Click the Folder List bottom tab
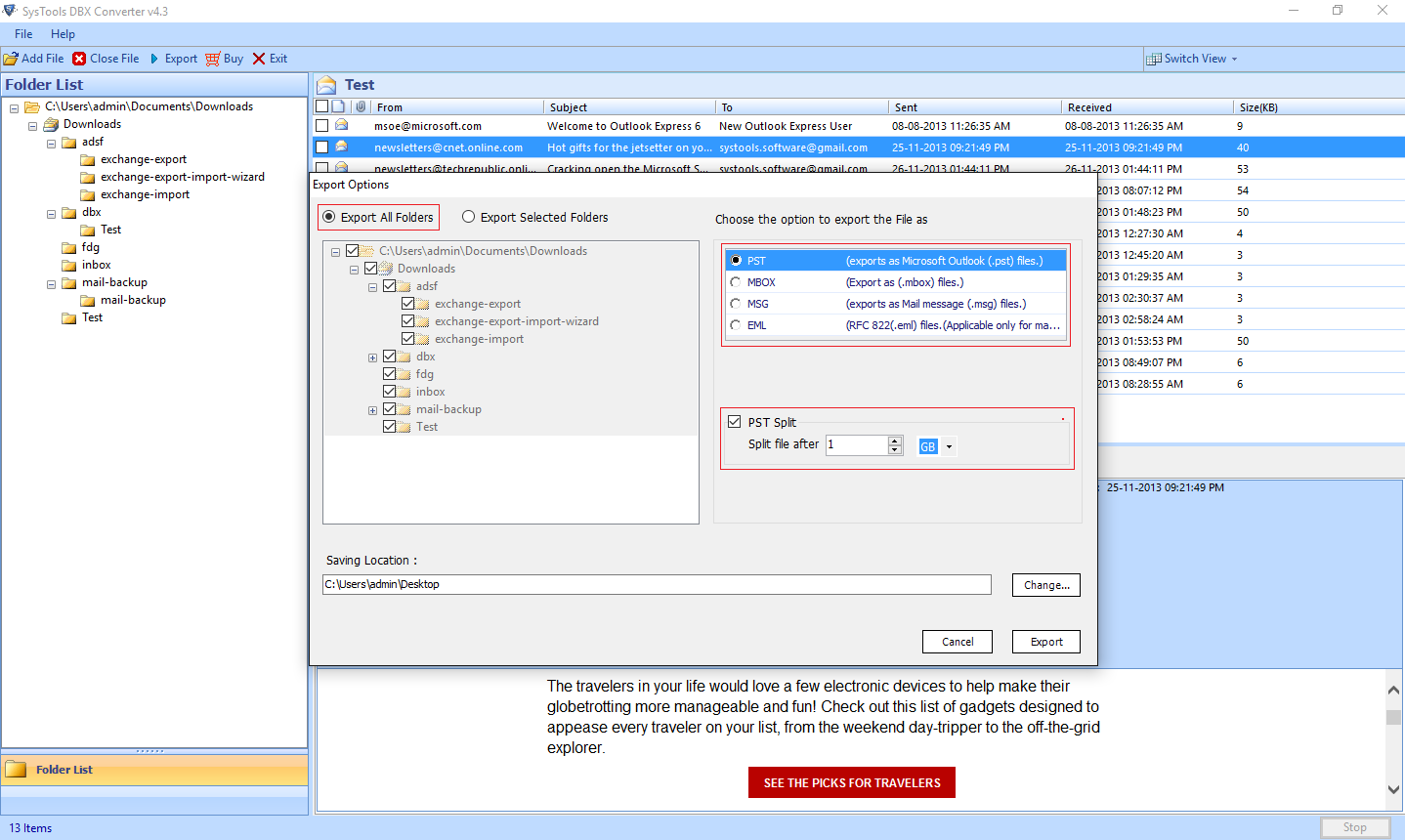The width and height of the screenshot is (1405, 840). [154, 770]
